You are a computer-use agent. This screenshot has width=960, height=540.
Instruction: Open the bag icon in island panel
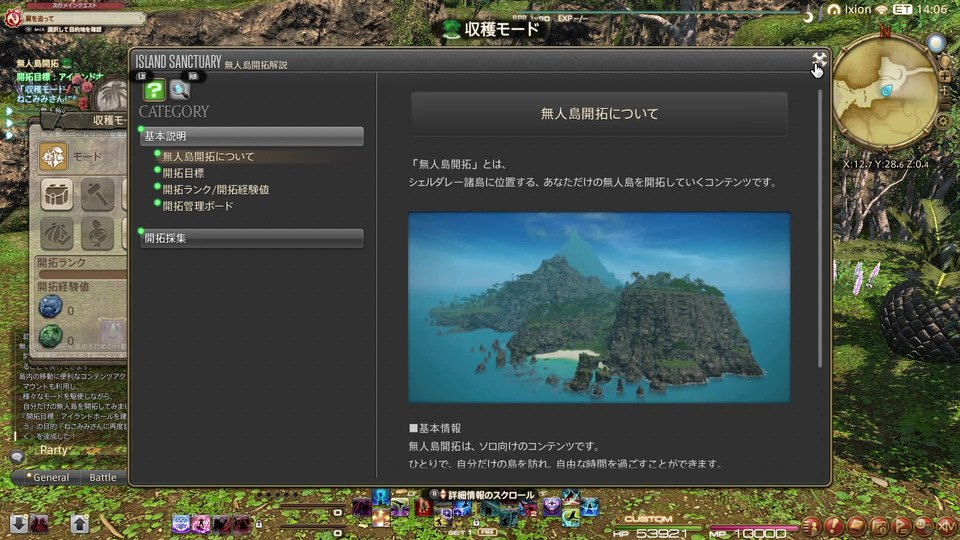click(x=56, y=195)
